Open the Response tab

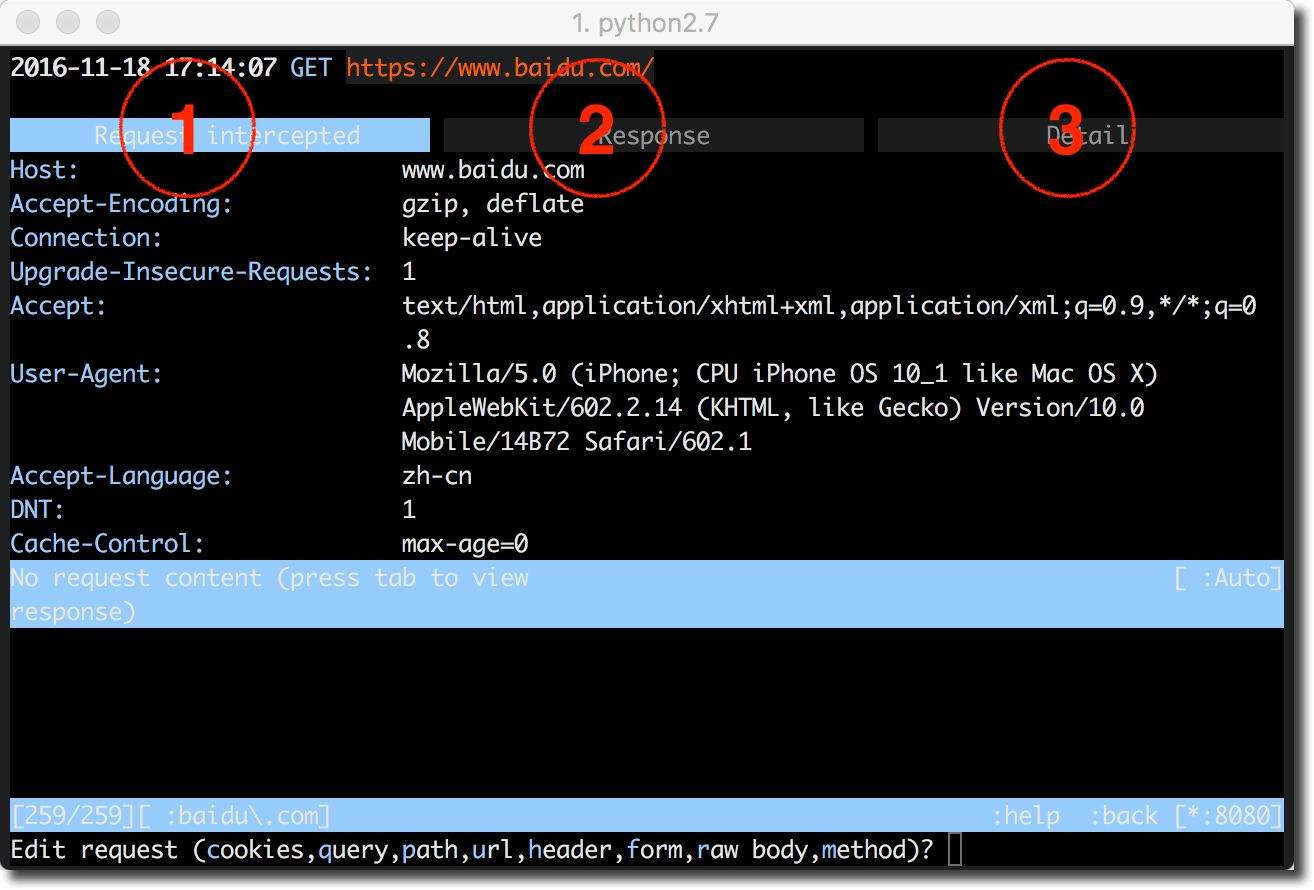point(653,135)
